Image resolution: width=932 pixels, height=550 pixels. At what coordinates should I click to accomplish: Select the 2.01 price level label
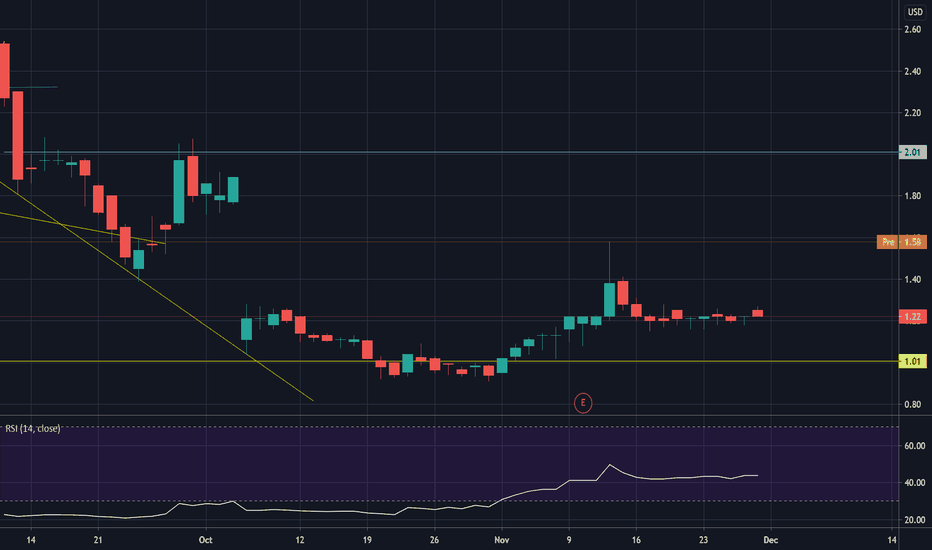click(912, 152)
